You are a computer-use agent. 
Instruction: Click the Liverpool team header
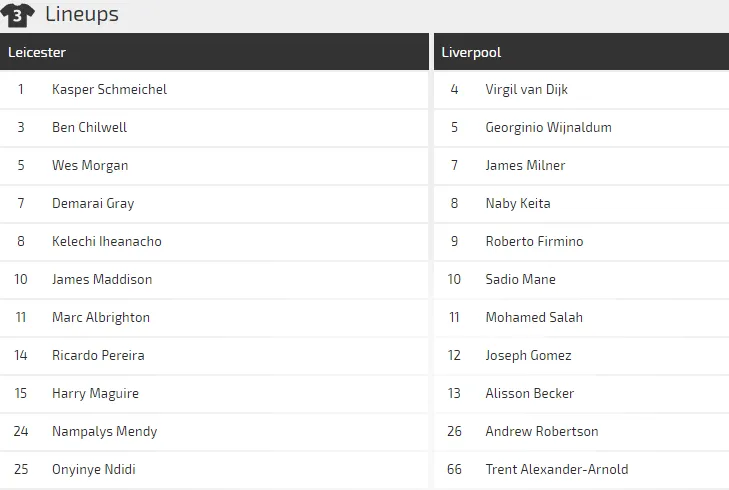(x=471, y=52)
